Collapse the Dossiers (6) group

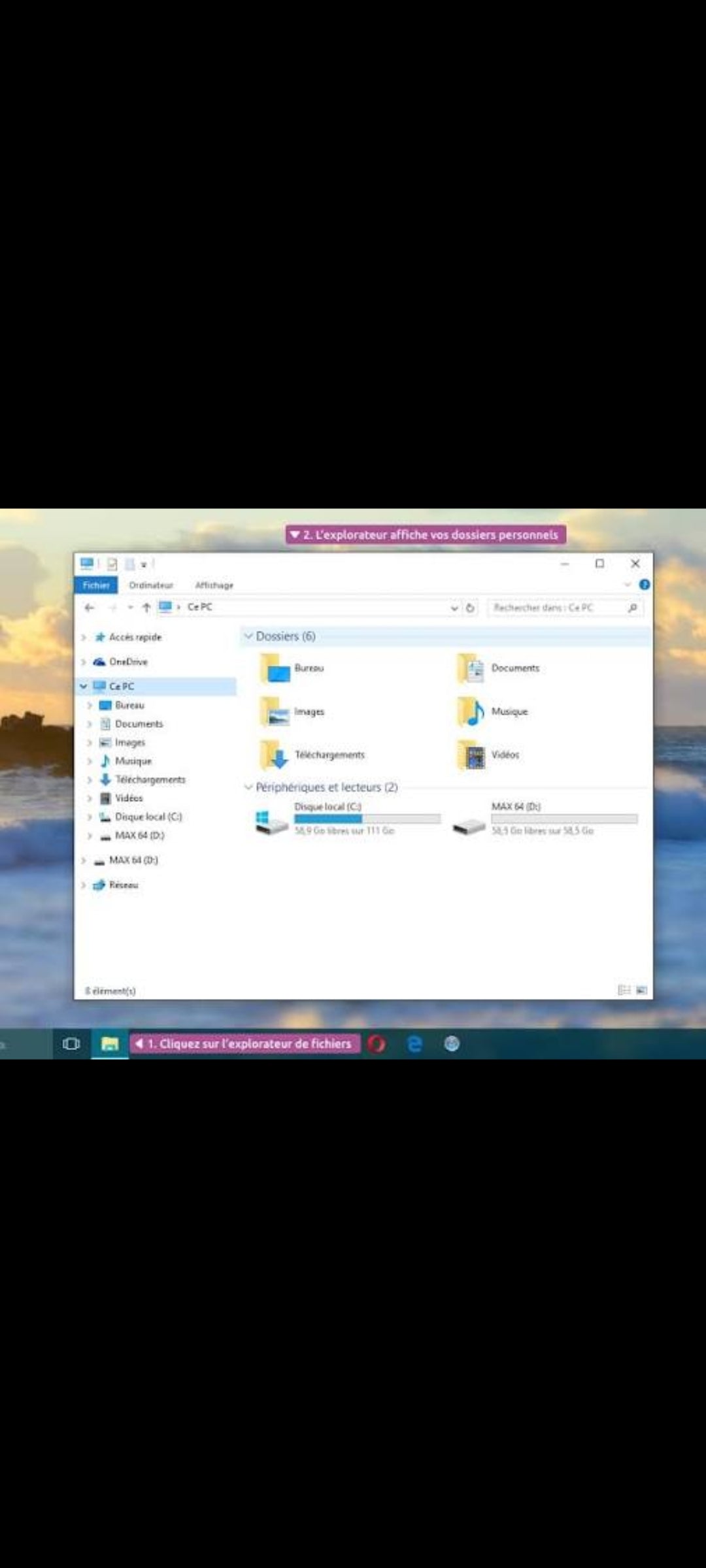point(248,636)
